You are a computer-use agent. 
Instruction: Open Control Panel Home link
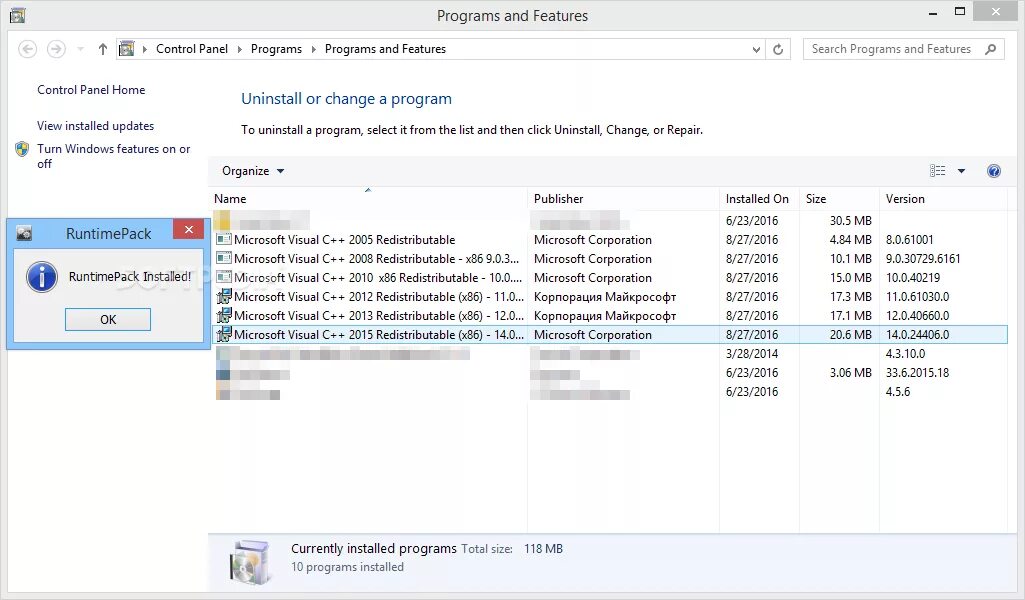(91, 90)
